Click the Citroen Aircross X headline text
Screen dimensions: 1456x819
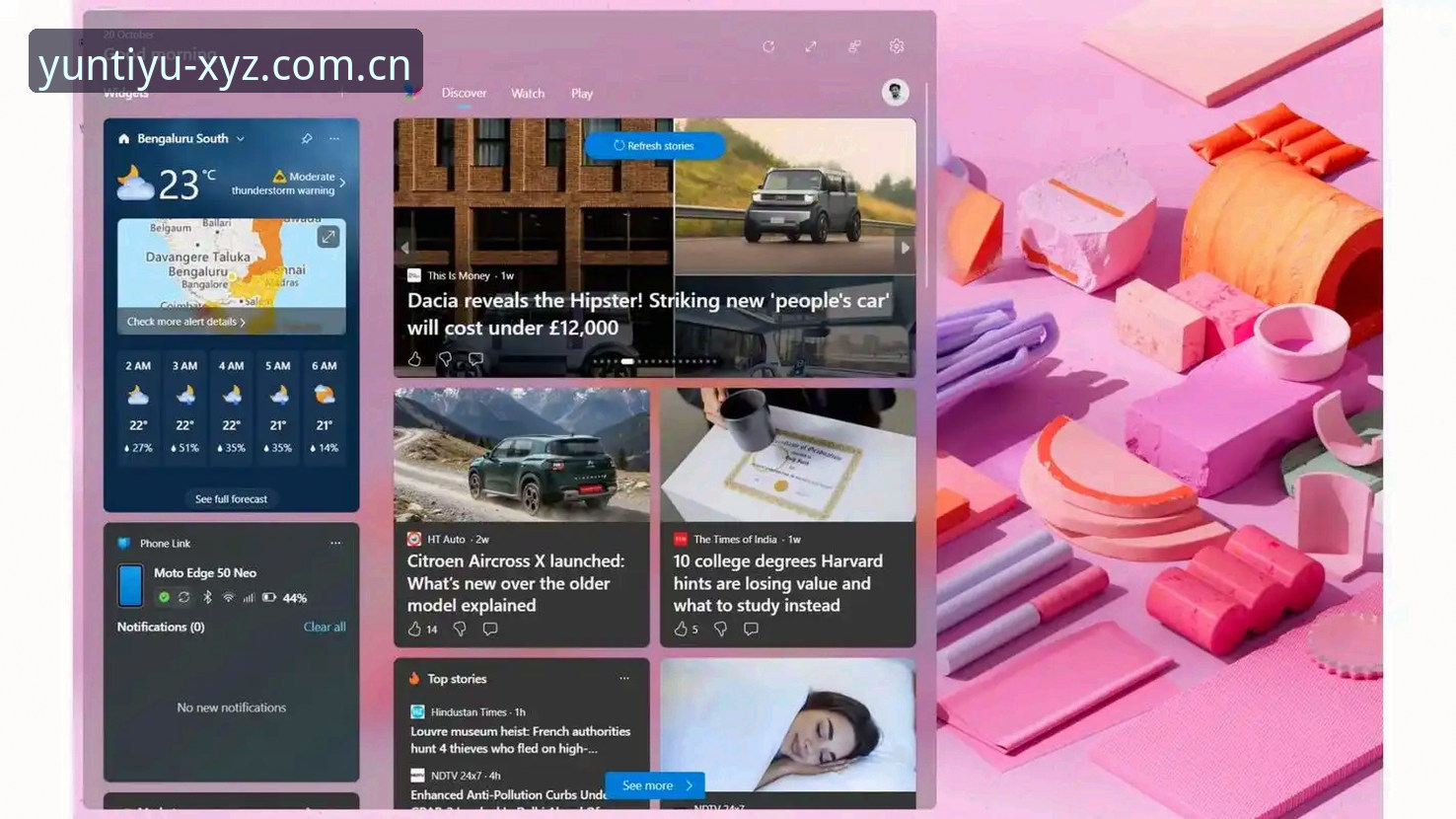pyautogui.click(x=516, y=583)
